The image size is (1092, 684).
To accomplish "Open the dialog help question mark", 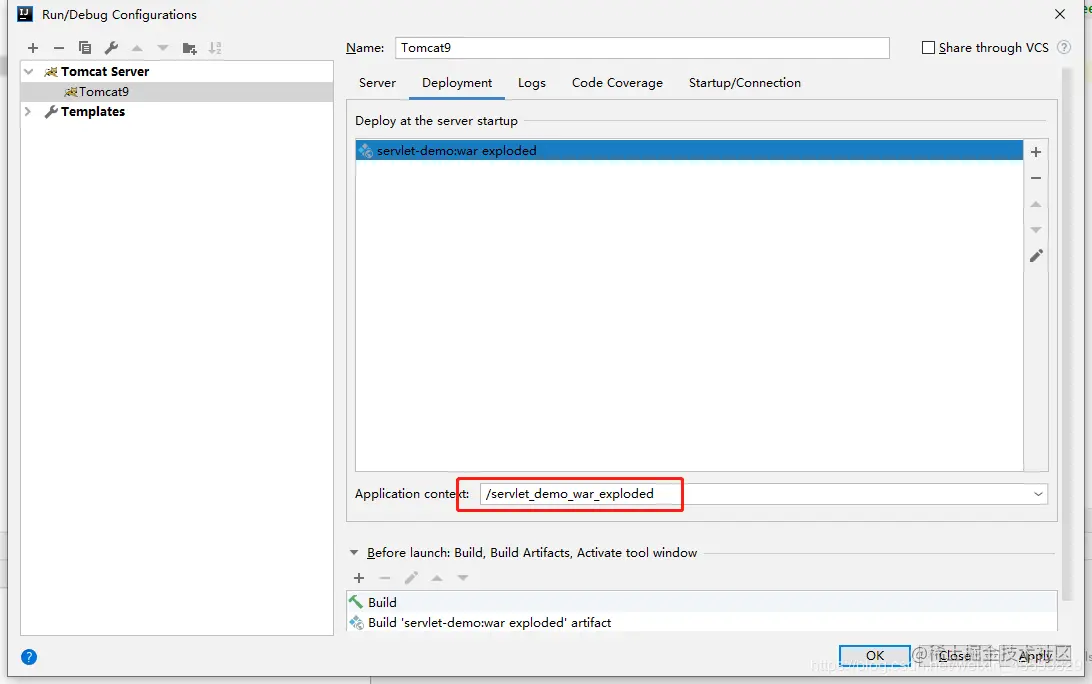I will (x=29, y=657).
